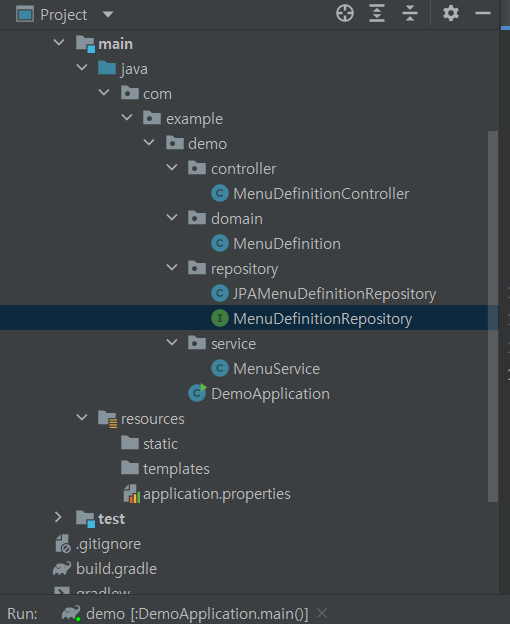Viewport: 510px width, 624px height.
Task: Select MenuDefinitionRepository interface row
Action: [x=249, y=318]
